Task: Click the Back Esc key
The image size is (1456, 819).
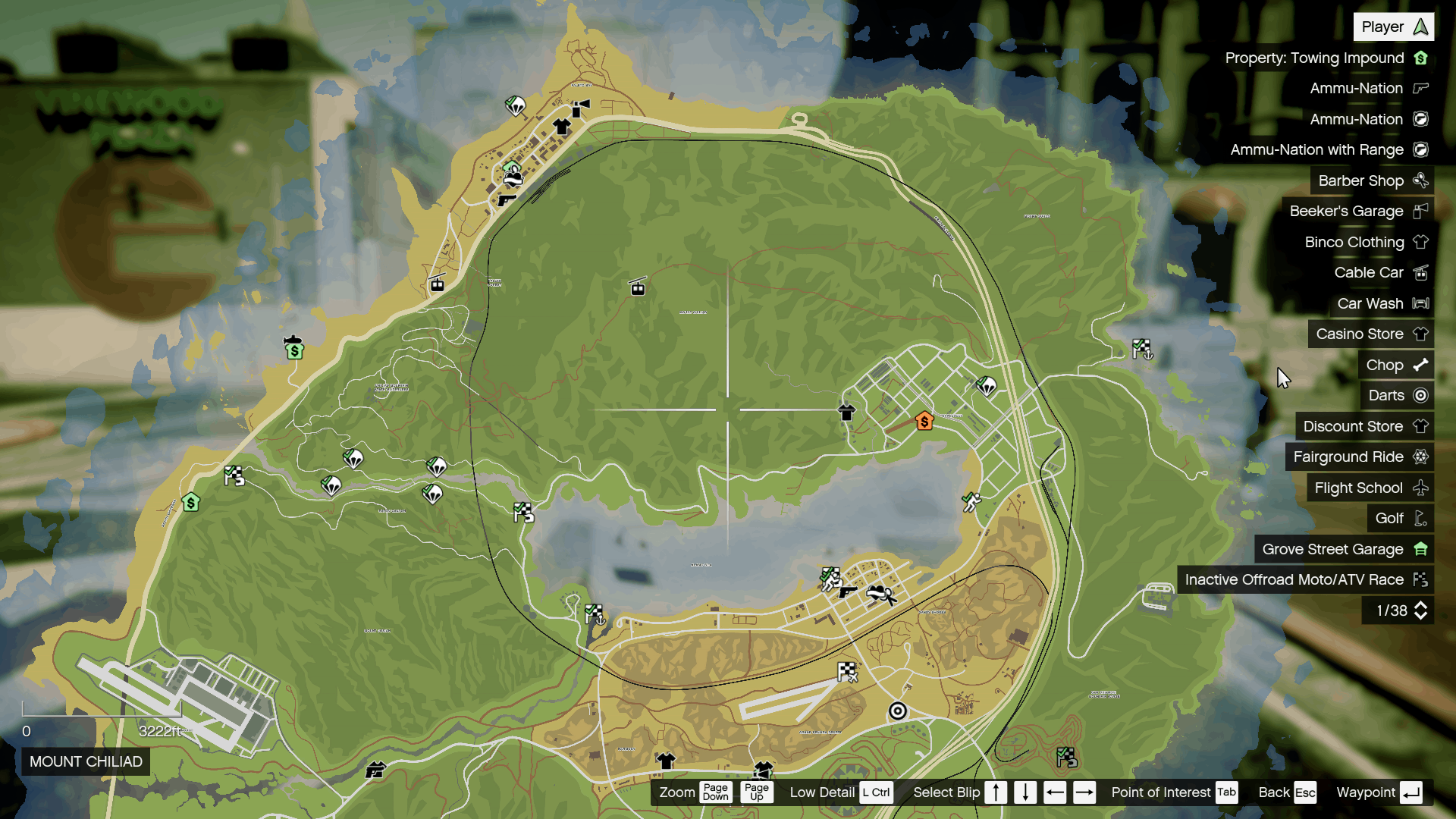Action: [x=1305, y=792]
